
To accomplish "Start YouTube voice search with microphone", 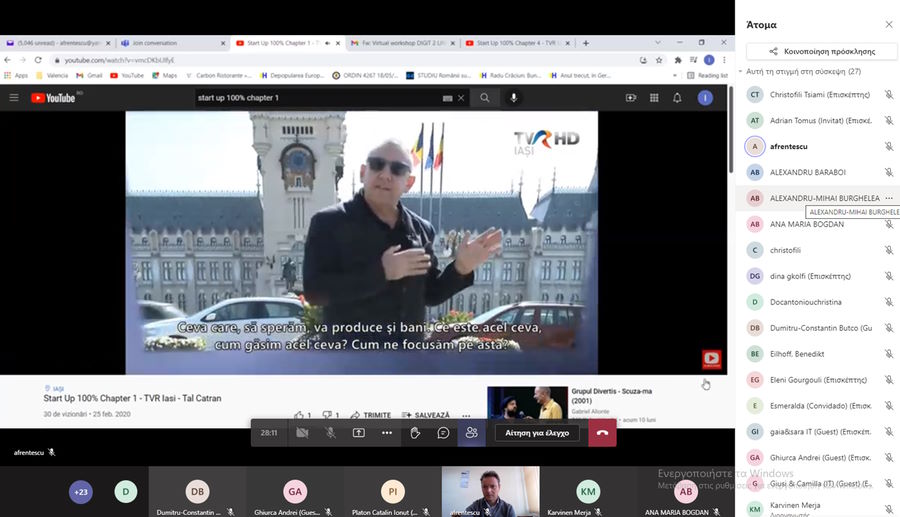I will tap(514, 98).
